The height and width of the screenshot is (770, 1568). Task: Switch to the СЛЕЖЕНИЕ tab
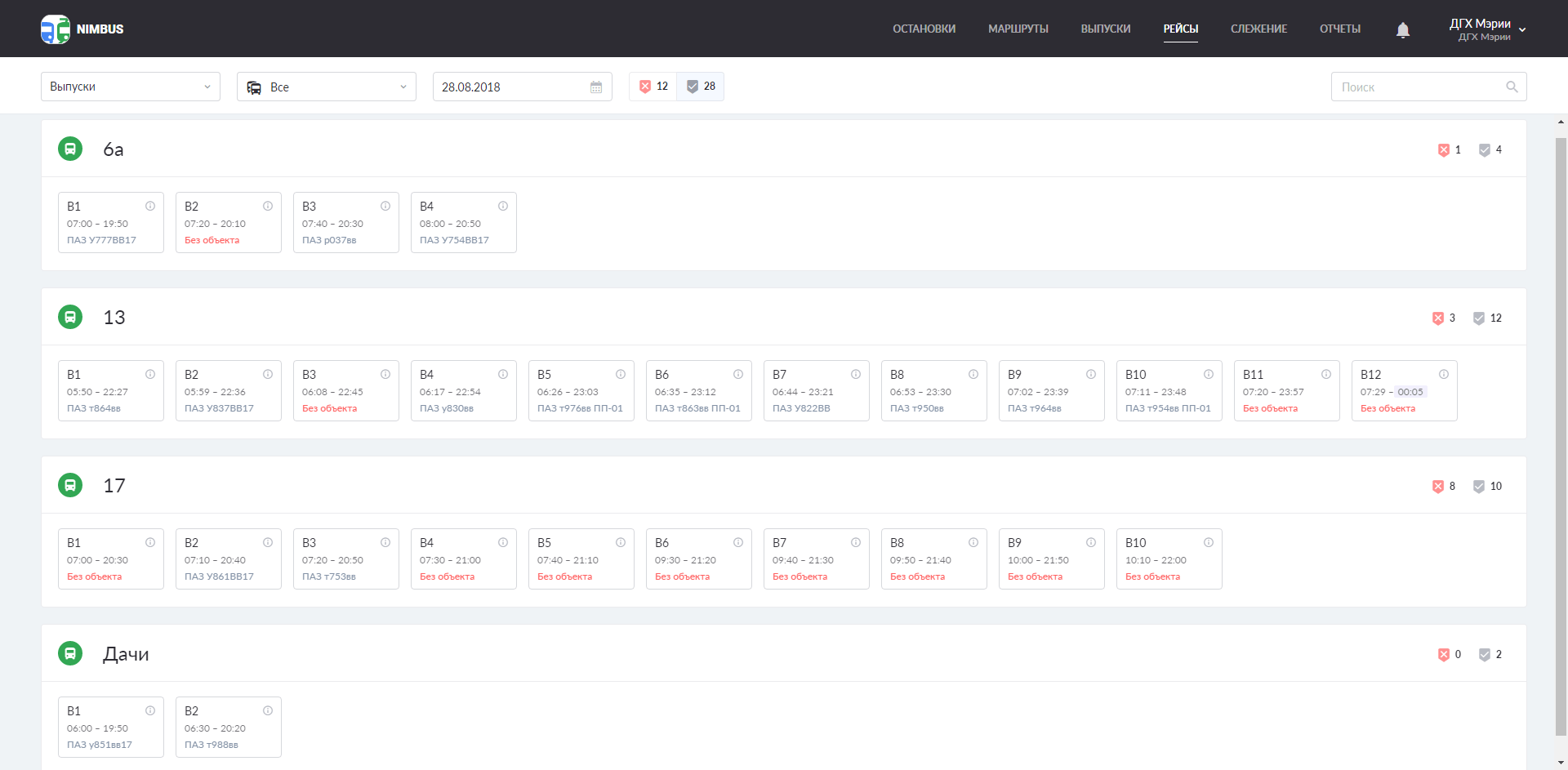(x=1258, y=29)
